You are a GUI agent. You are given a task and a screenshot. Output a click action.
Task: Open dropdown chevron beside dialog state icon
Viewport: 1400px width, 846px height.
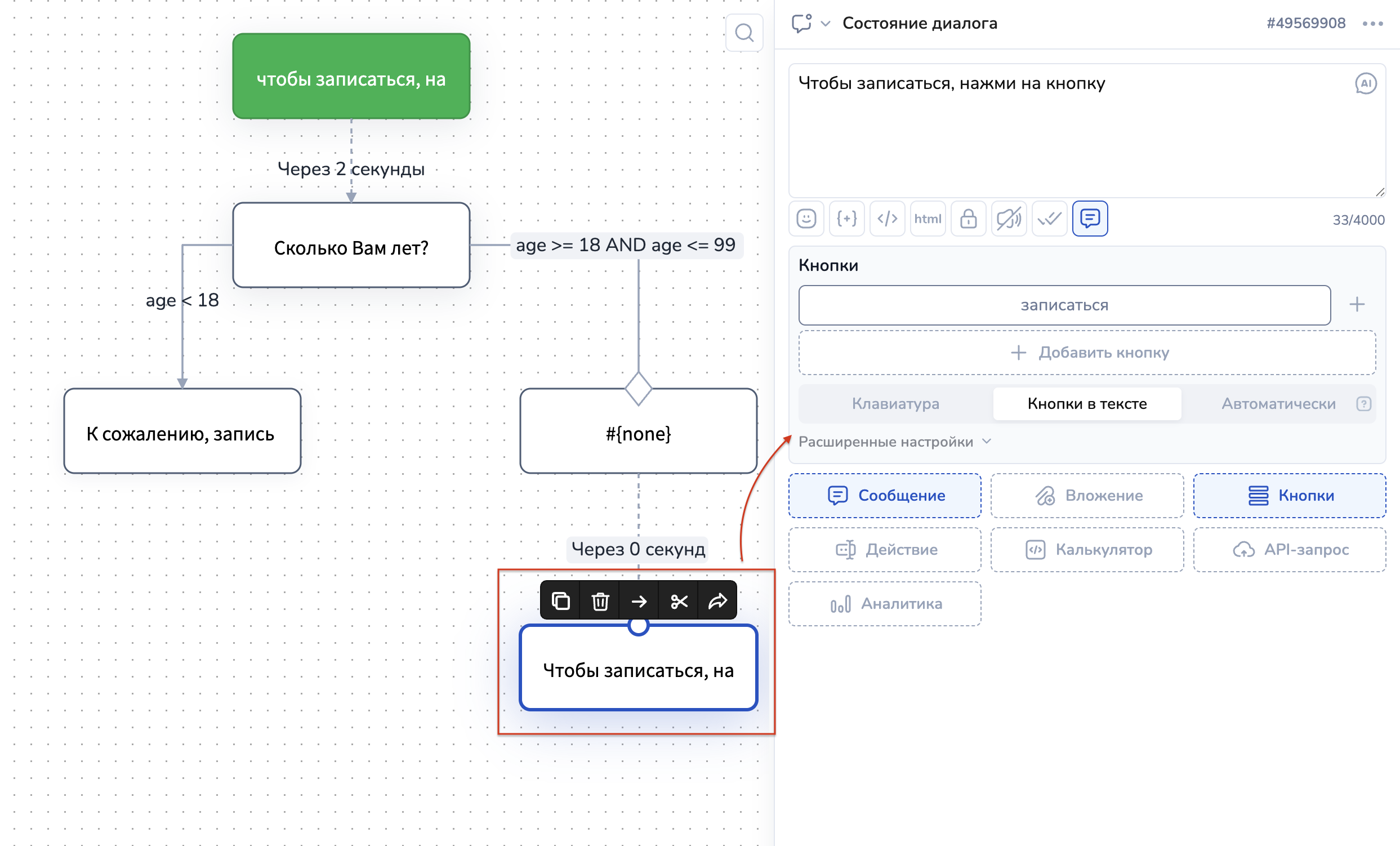pyautogui.click(x=826, y=23)
